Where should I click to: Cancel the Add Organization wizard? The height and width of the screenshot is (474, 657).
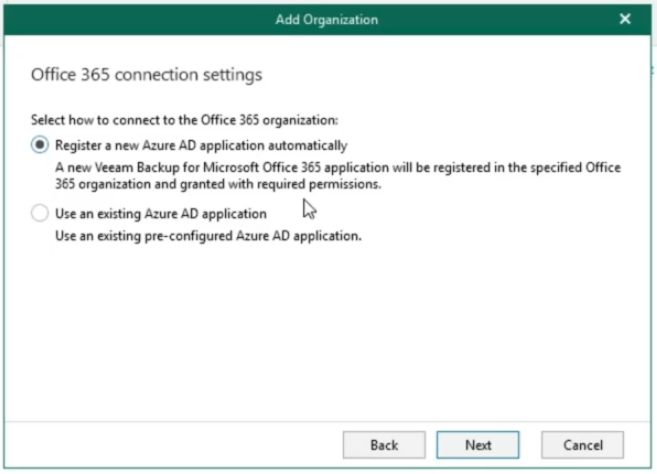[x=582, y=445]
